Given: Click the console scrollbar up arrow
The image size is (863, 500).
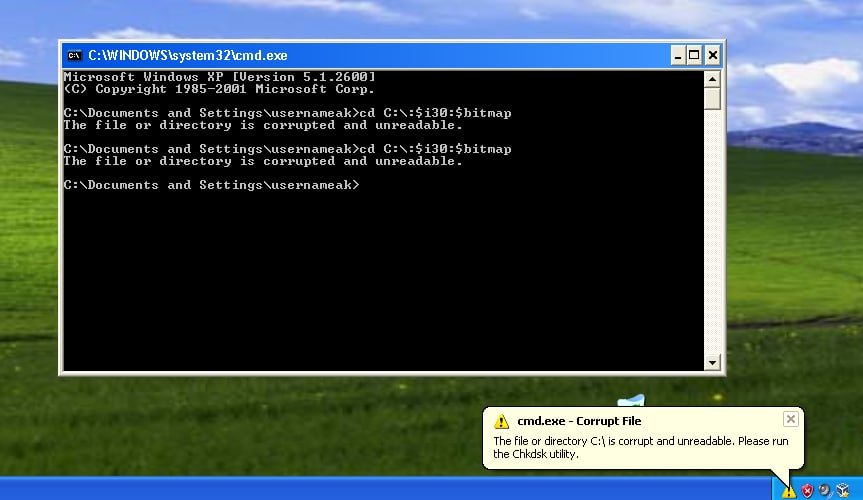Looking at the screenshot, I should pos(712,79).
